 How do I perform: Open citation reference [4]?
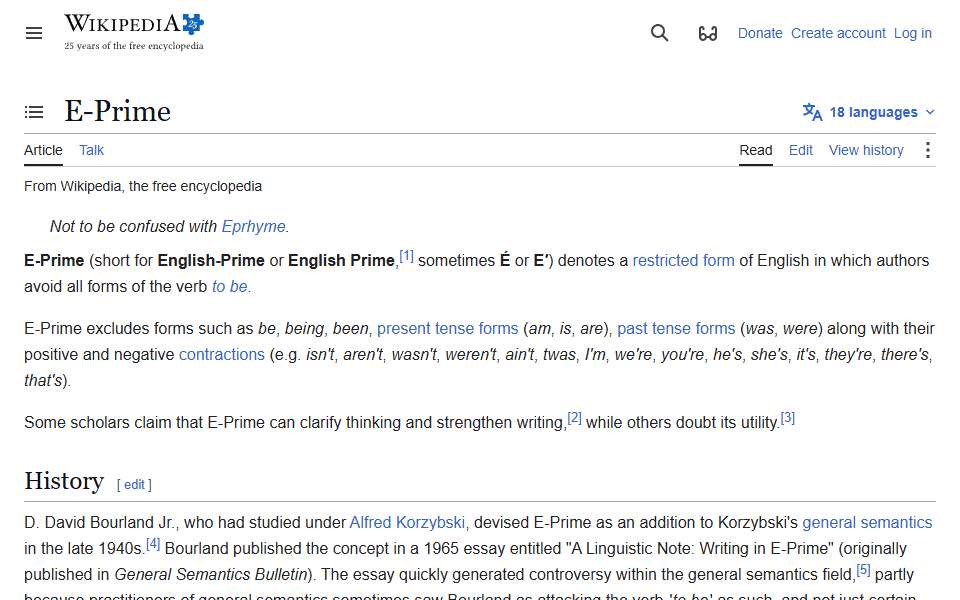(153, 544)
